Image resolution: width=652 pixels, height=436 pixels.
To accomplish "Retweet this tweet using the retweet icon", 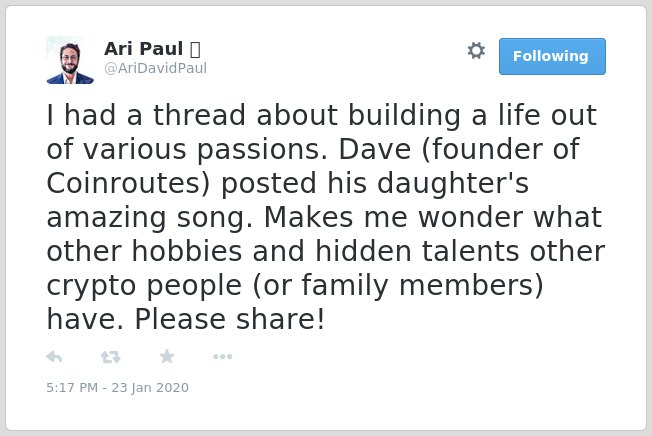I will click(111, 357).
